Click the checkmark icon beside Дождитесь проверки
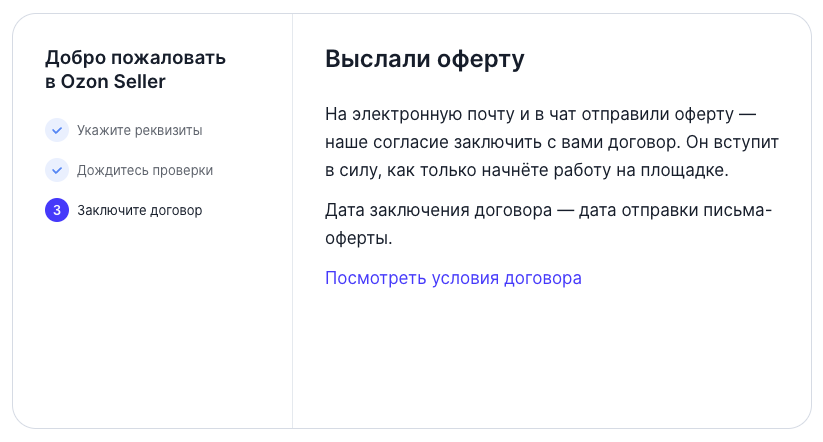The image size is (823, 442). coord(57,170)
